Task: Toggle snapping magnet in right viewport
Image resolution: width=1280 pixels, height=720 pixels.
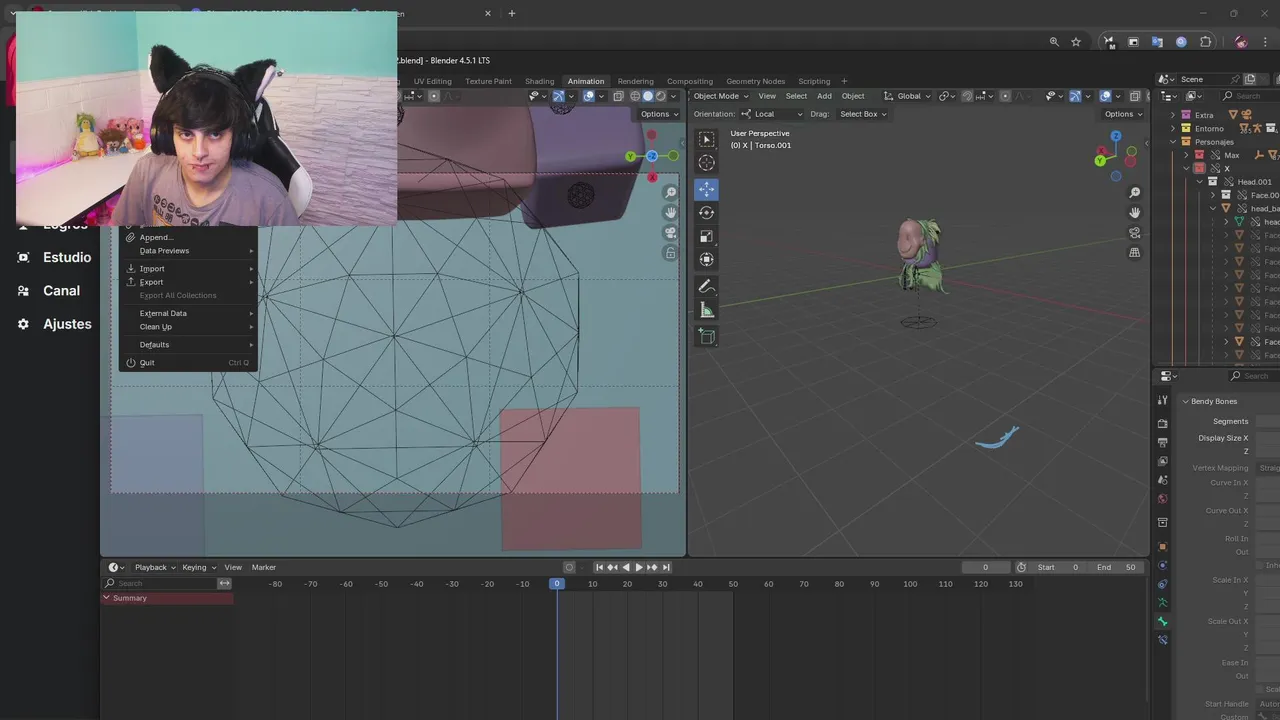Action: pyautogui.click(x=968, y=96)
